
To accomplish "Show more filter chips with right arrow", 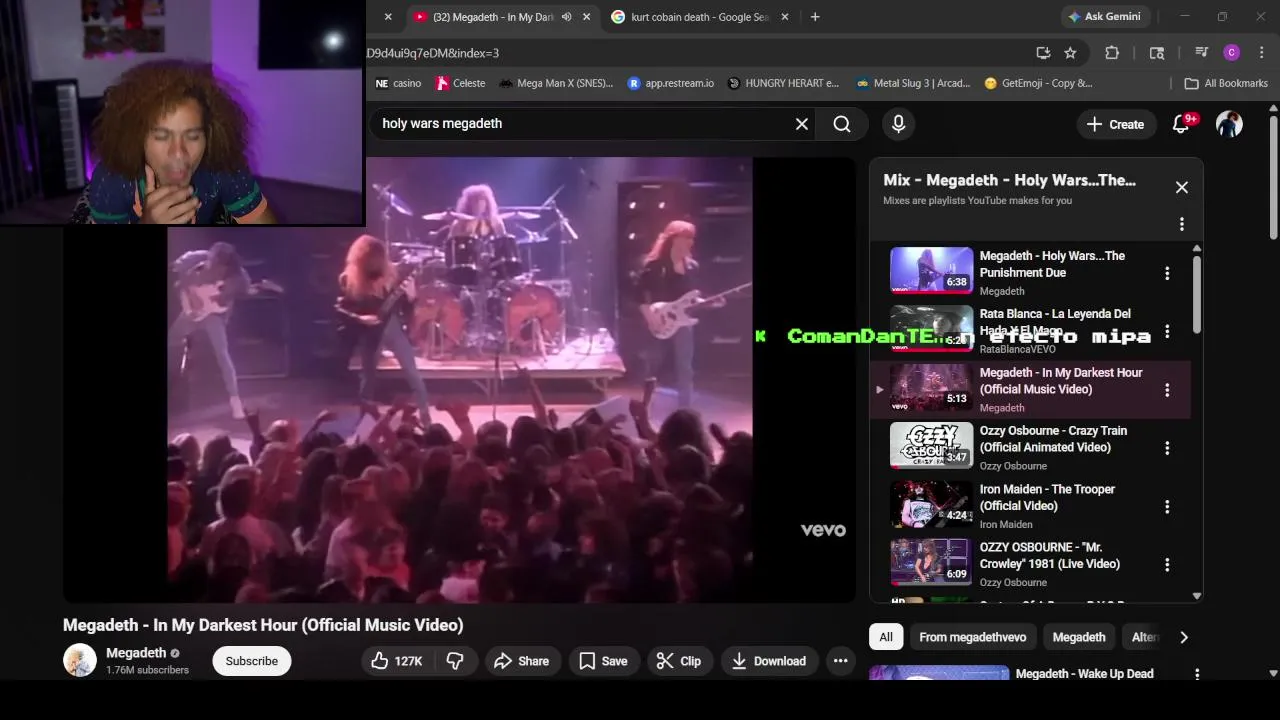I will coord(1184,637).
